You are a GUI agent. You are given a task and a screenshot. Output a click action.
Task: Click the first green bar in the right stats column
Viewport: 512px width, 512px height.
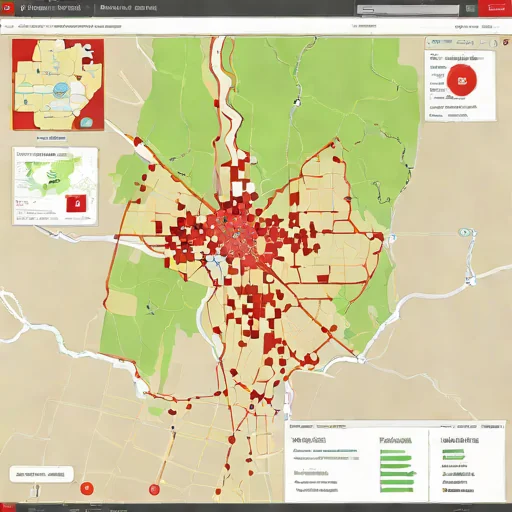coord(453,452)
